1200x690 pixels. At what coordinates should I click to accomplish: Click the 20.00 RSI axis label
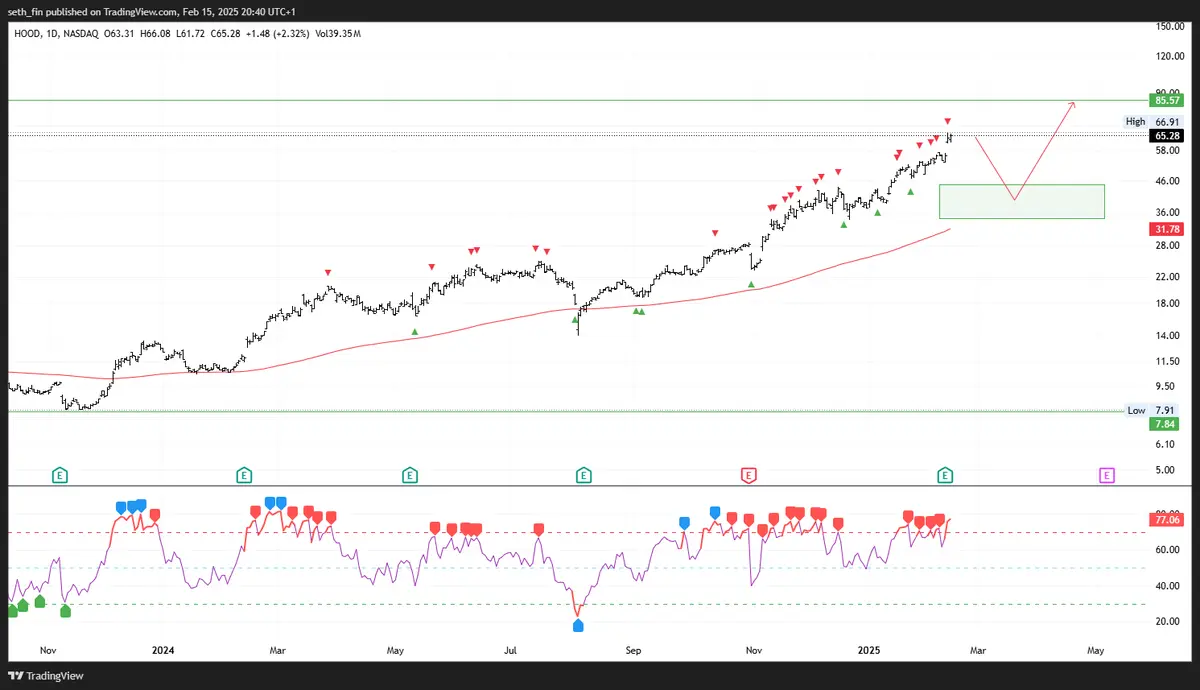pyautogui.click(x=1167, y=621)
